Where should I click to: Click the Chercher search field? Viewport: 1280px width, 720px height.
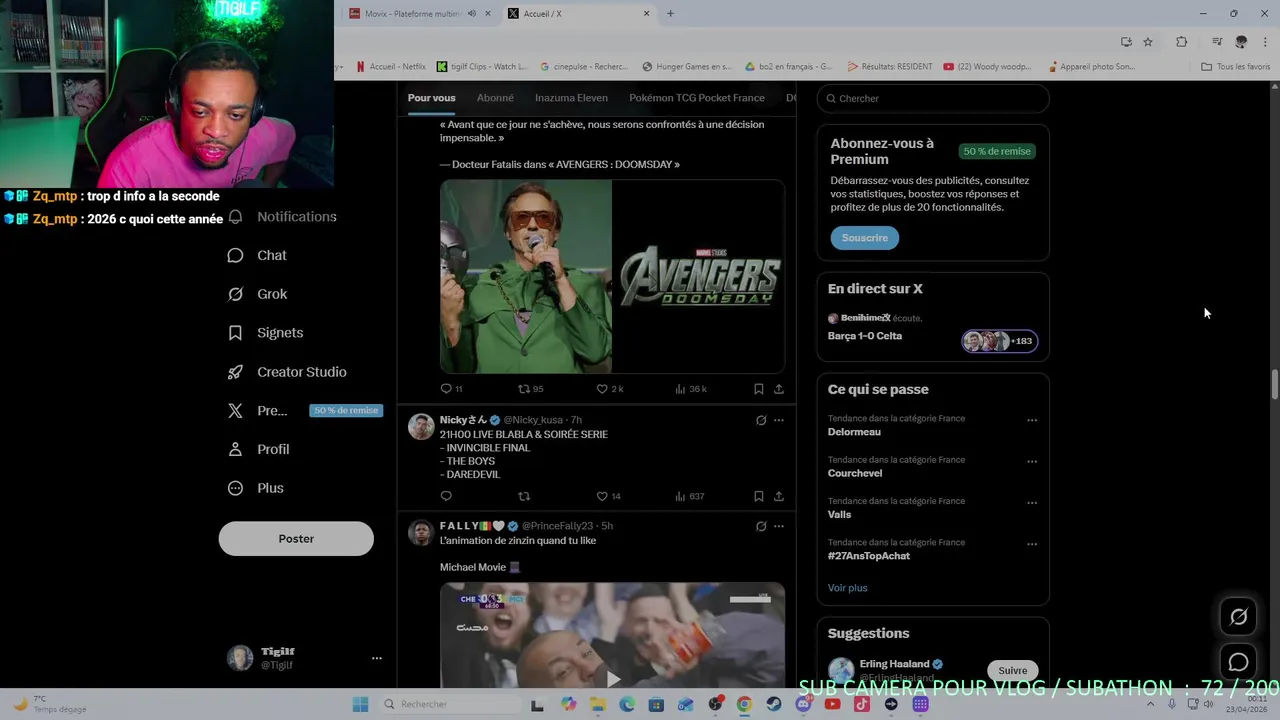click(933, 99)
